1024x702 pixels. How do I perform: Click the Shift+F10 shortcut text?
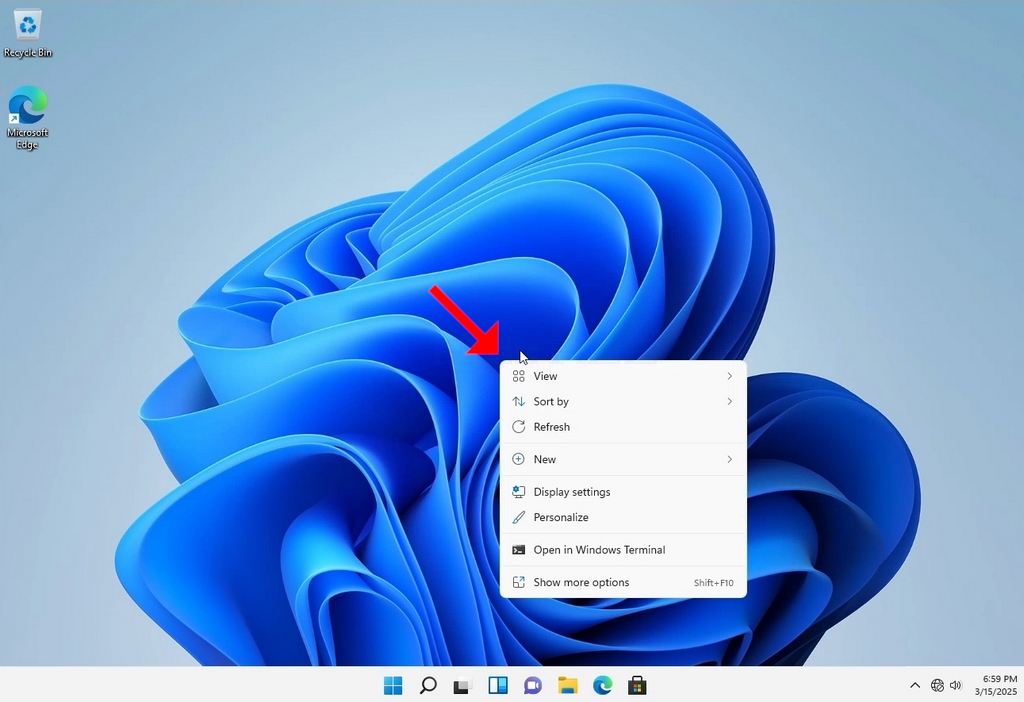click(x=713, y=583)
